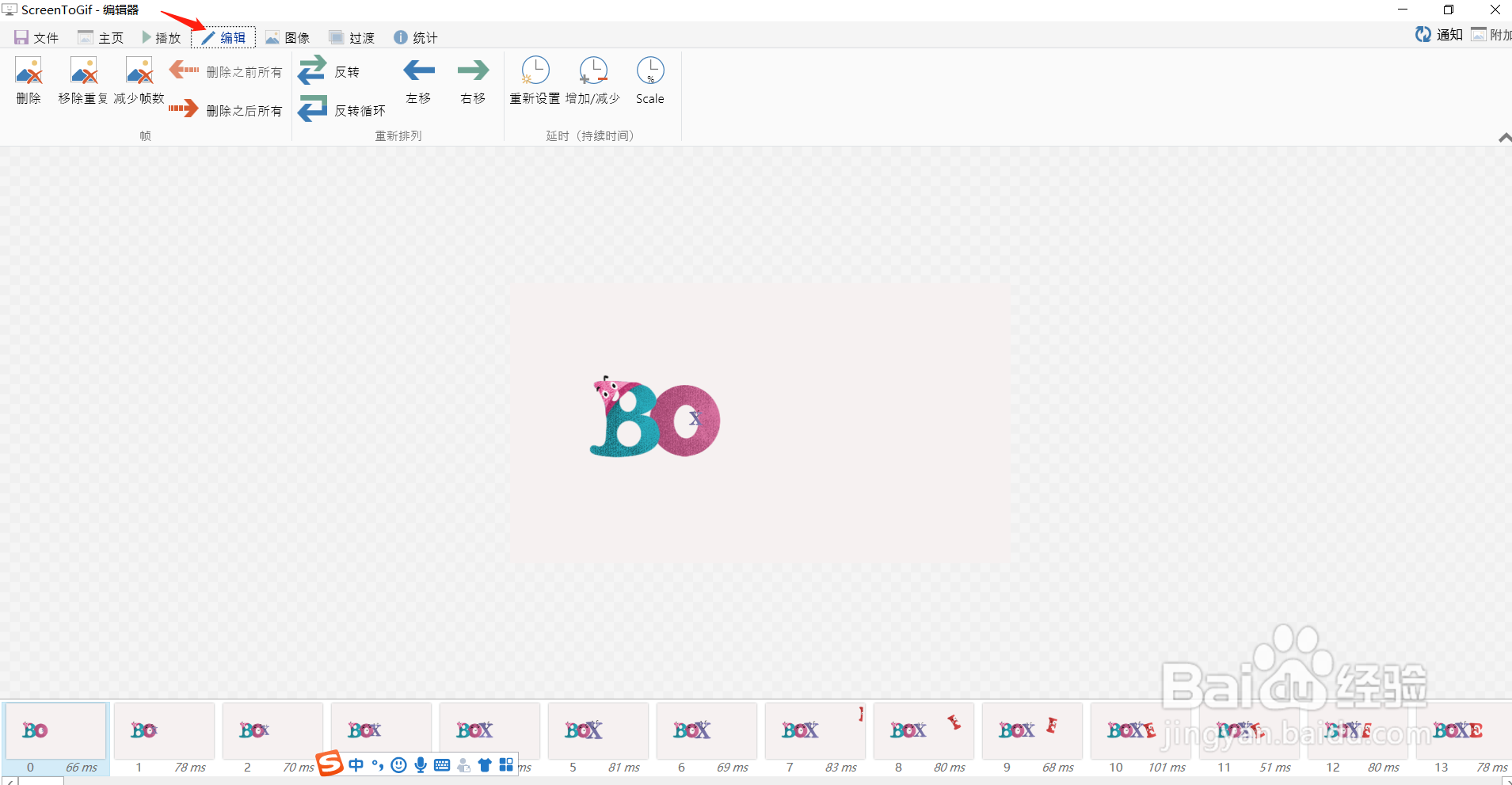Collapse the ribbon with the chevron
Image resolution: width=1512 pixels, height=785 pixels.
pos(1504,138)
